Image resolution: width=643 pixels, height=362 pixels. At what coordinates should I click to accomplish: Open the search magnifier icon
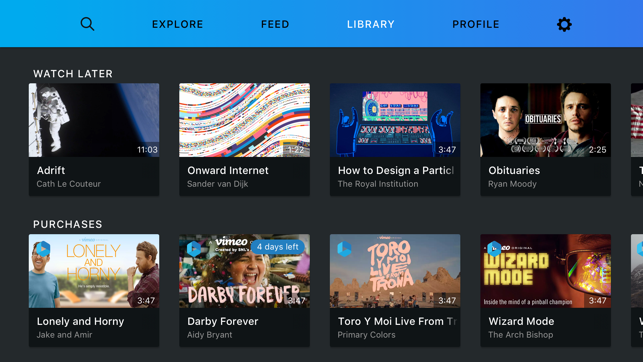tap(87, 24)
